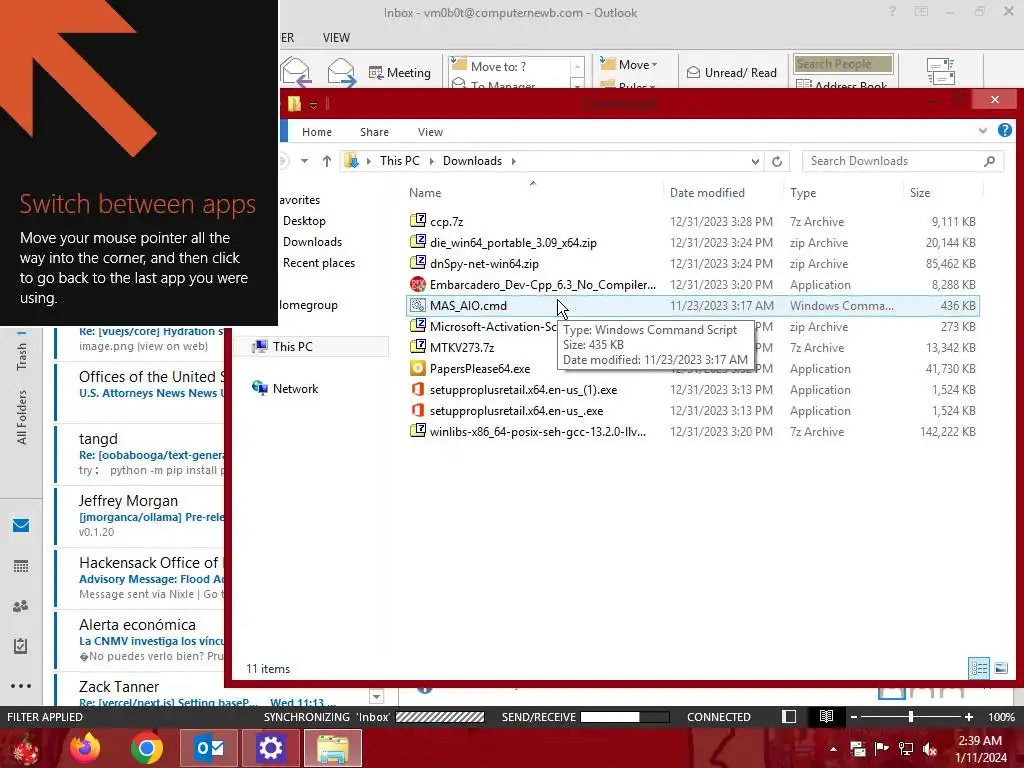
Task: Open Recent locations dropdown arrow in Explorer
Action: point(304,161)
